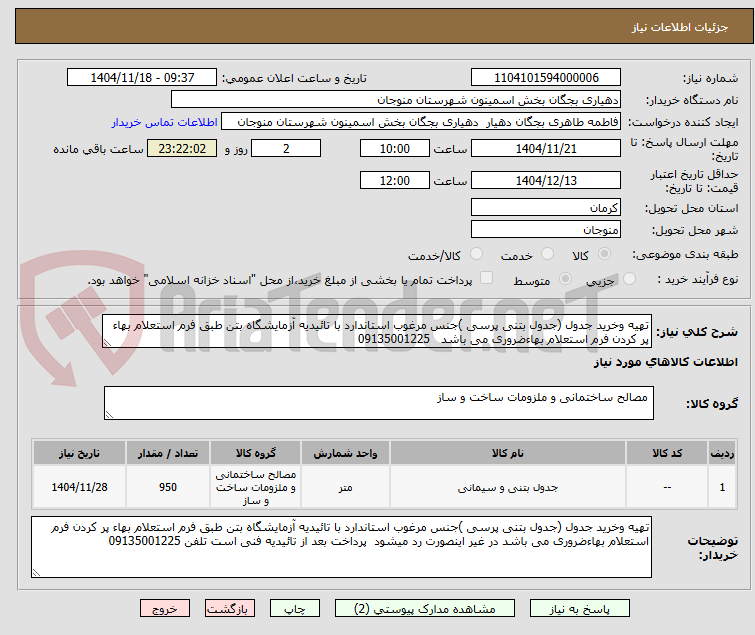Click the quantity cell 950
The height and width of the screenshot is (635, 755).
168,487
